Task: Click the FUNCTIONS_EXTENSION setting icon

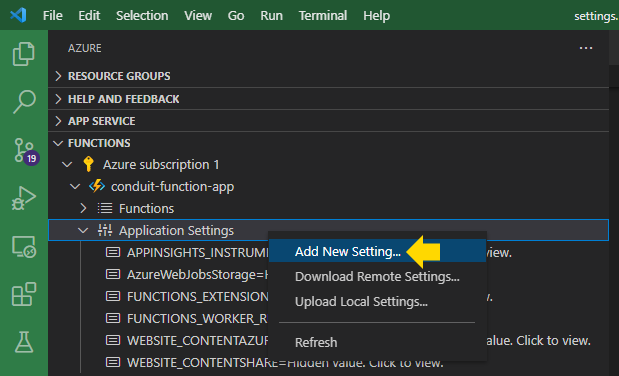Action: [x=113, y=296]
